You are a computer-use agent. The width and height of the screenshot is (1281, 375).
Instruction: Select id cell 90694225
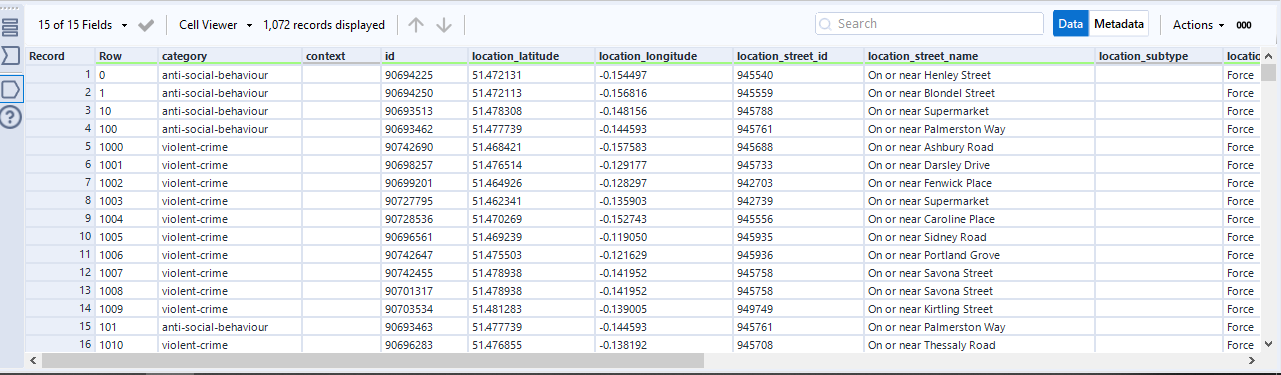point(424,75)
